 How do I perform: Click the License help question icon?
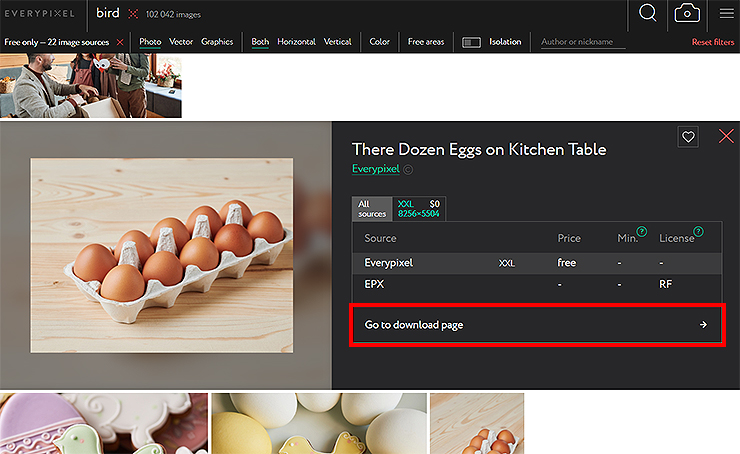[x=698, y=231]
